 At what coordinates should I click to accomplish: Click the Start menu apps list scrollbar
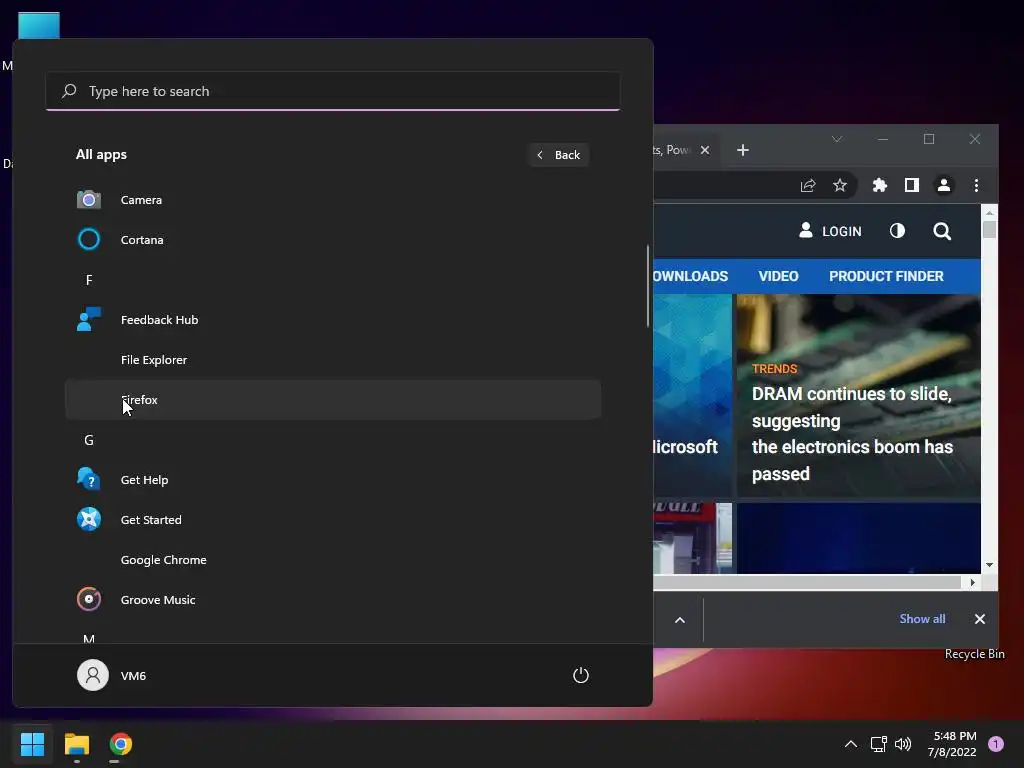[x=648, y=285]
